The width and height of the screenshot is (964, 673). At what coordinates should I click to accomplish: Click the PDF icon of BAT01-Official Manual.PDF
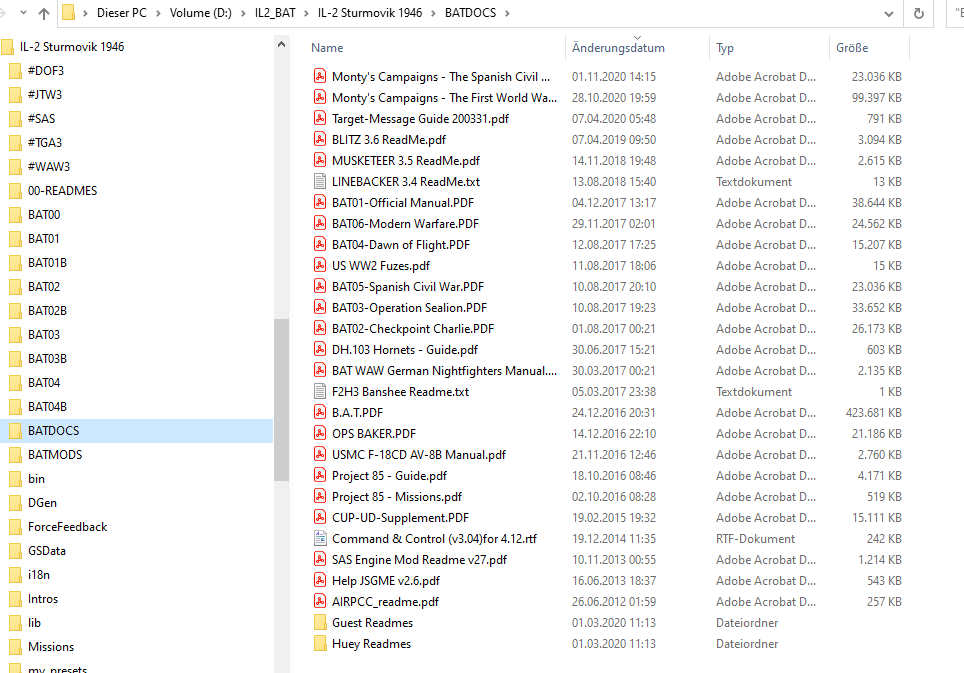point(320,202)
